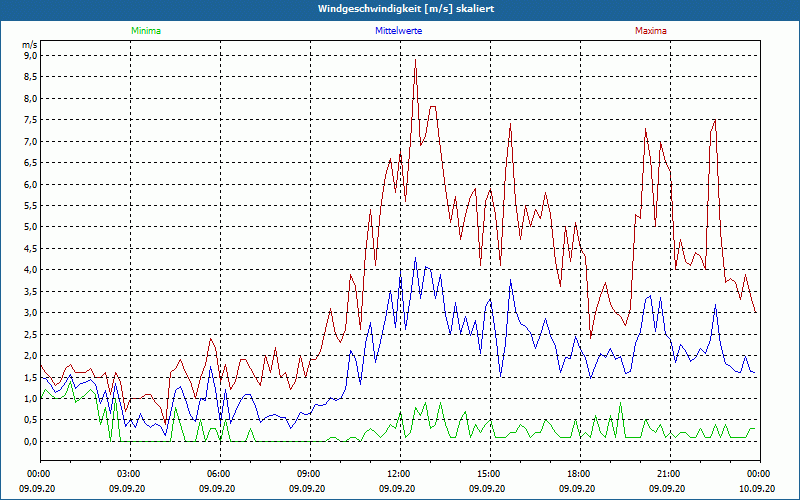Click the 09:00 time axis label
Screen dimensions: 800x500
pos(311,474)
